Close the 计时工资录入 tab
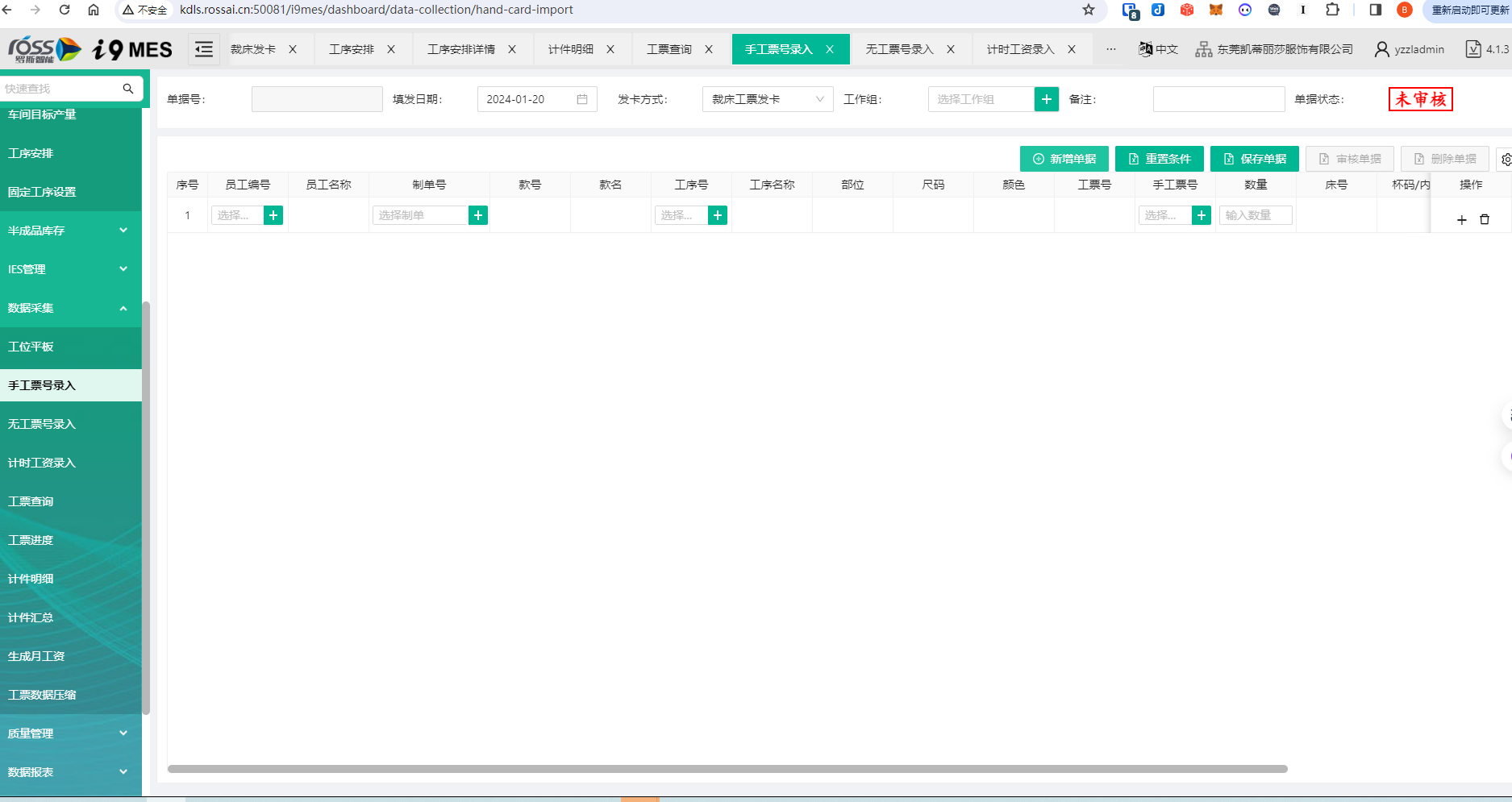Viewport: 1512px width, 802px height. [x=1072, y=49]
